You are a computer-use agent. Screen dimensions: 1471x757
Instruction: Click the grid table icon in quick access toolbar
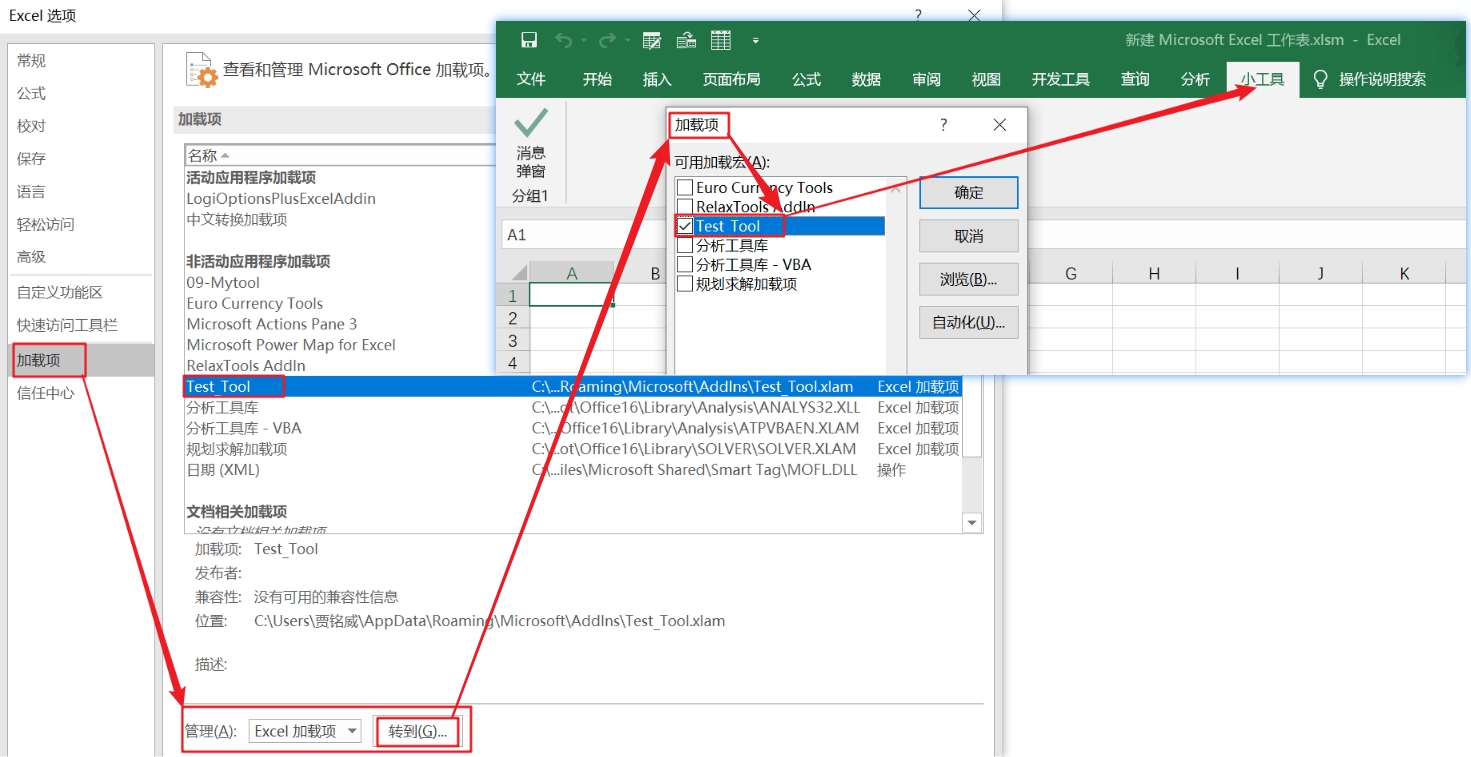click(720, 40)
